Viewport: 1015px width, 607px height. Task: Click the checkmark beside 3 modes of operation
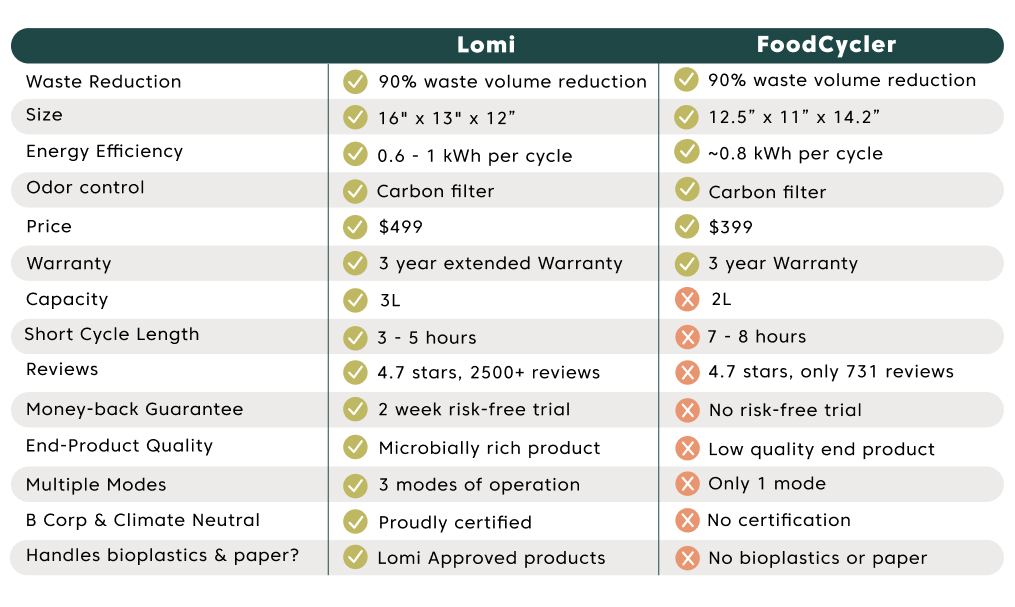pos(355,485)
